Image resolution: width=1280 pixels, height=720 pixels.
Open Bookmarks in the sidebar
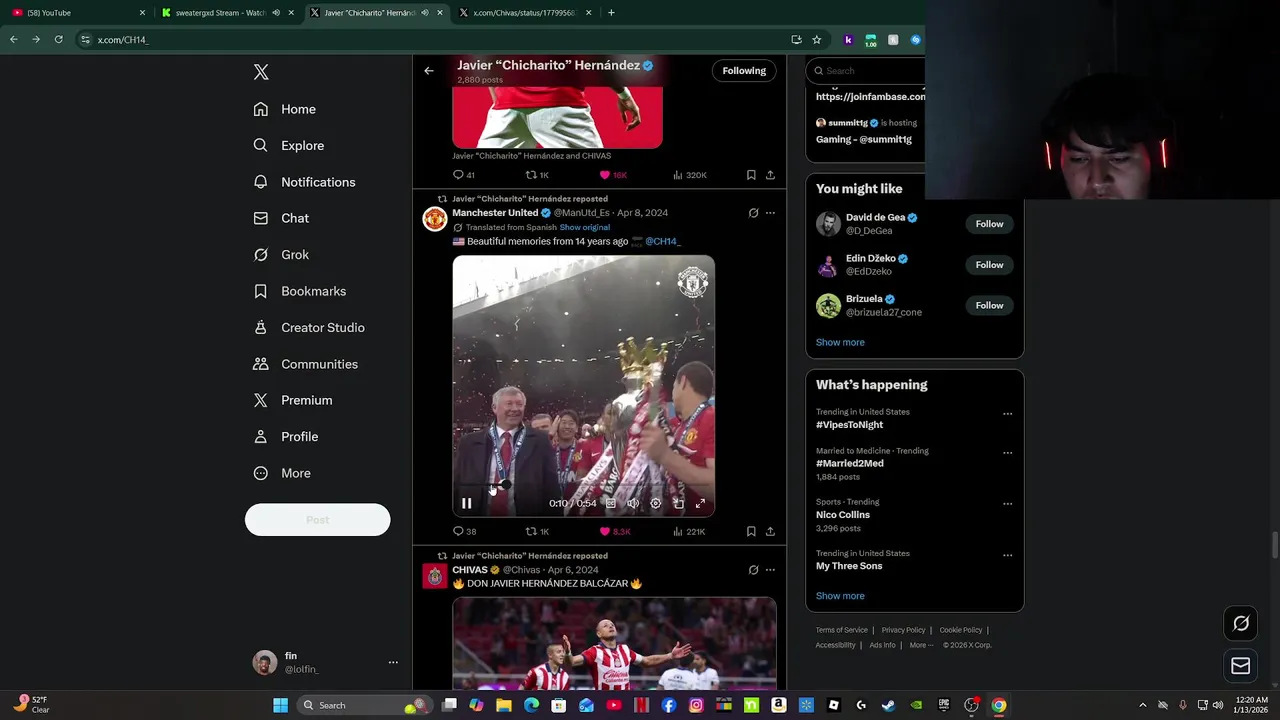(x=300, y=291)
